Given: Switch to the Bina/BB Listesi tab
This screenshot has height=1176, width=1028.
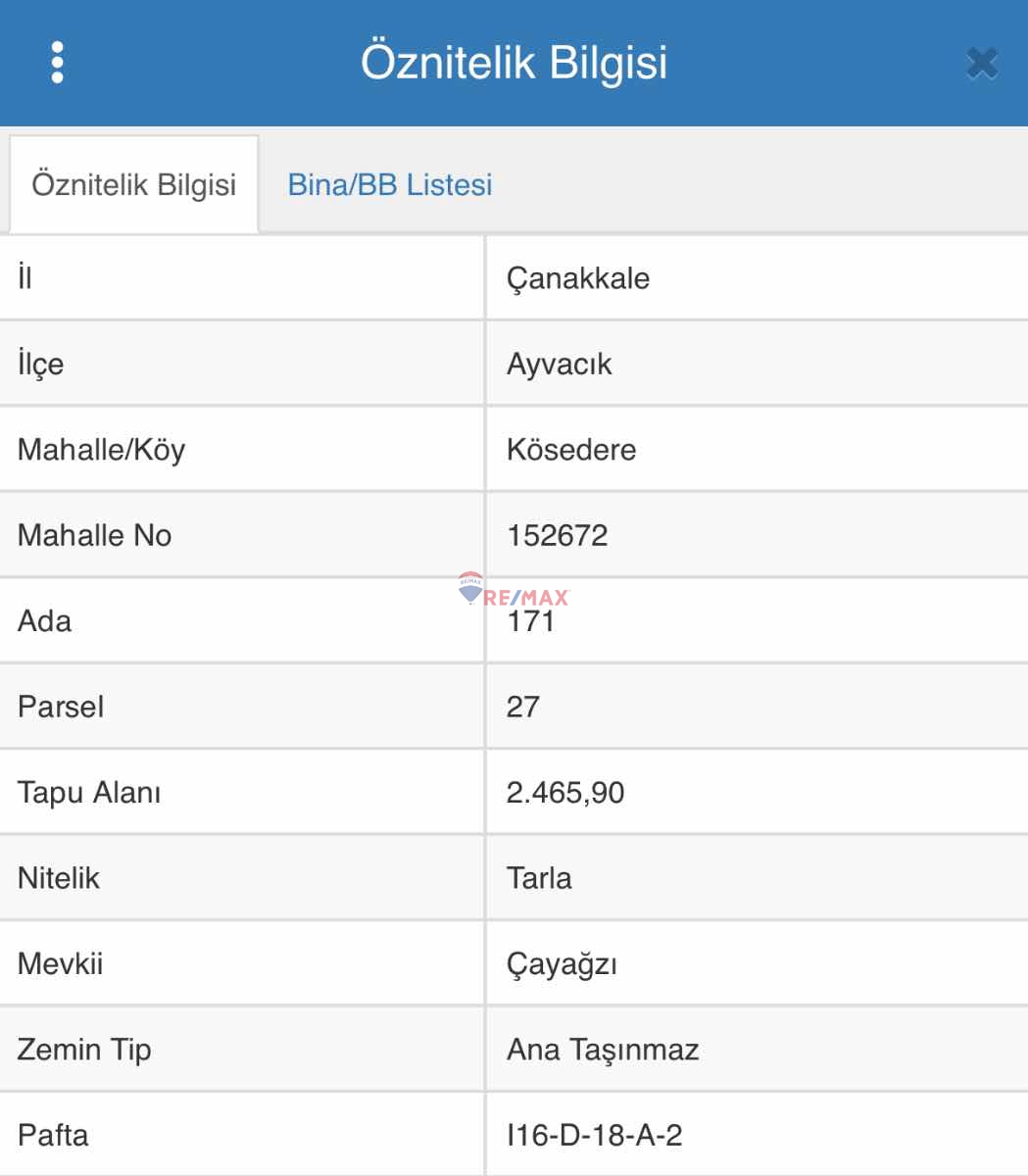Looking at the screenshot, I should (x=389, y=185).
